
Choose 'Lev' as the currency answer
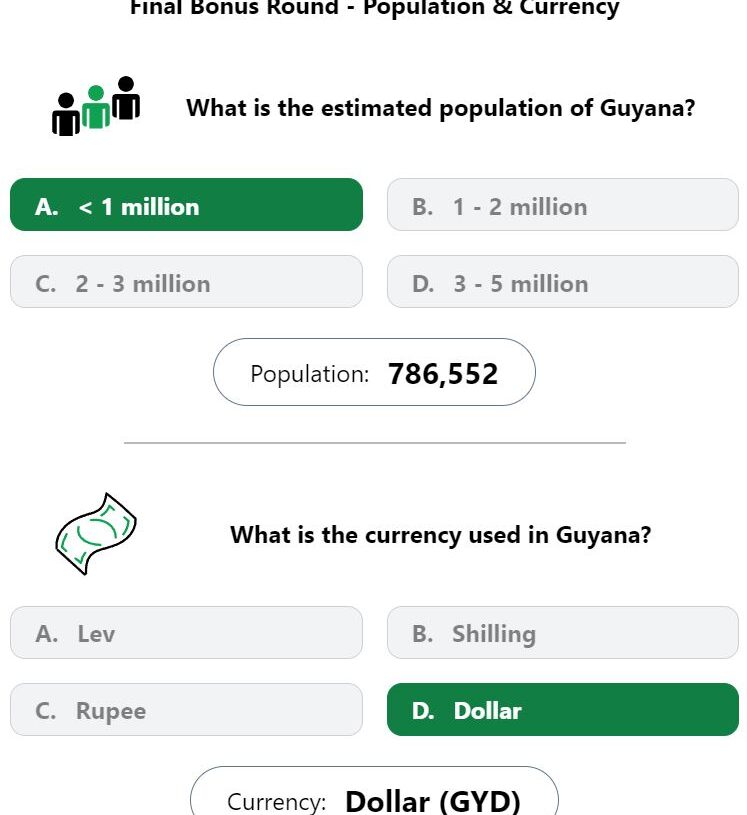pos(186,632)
